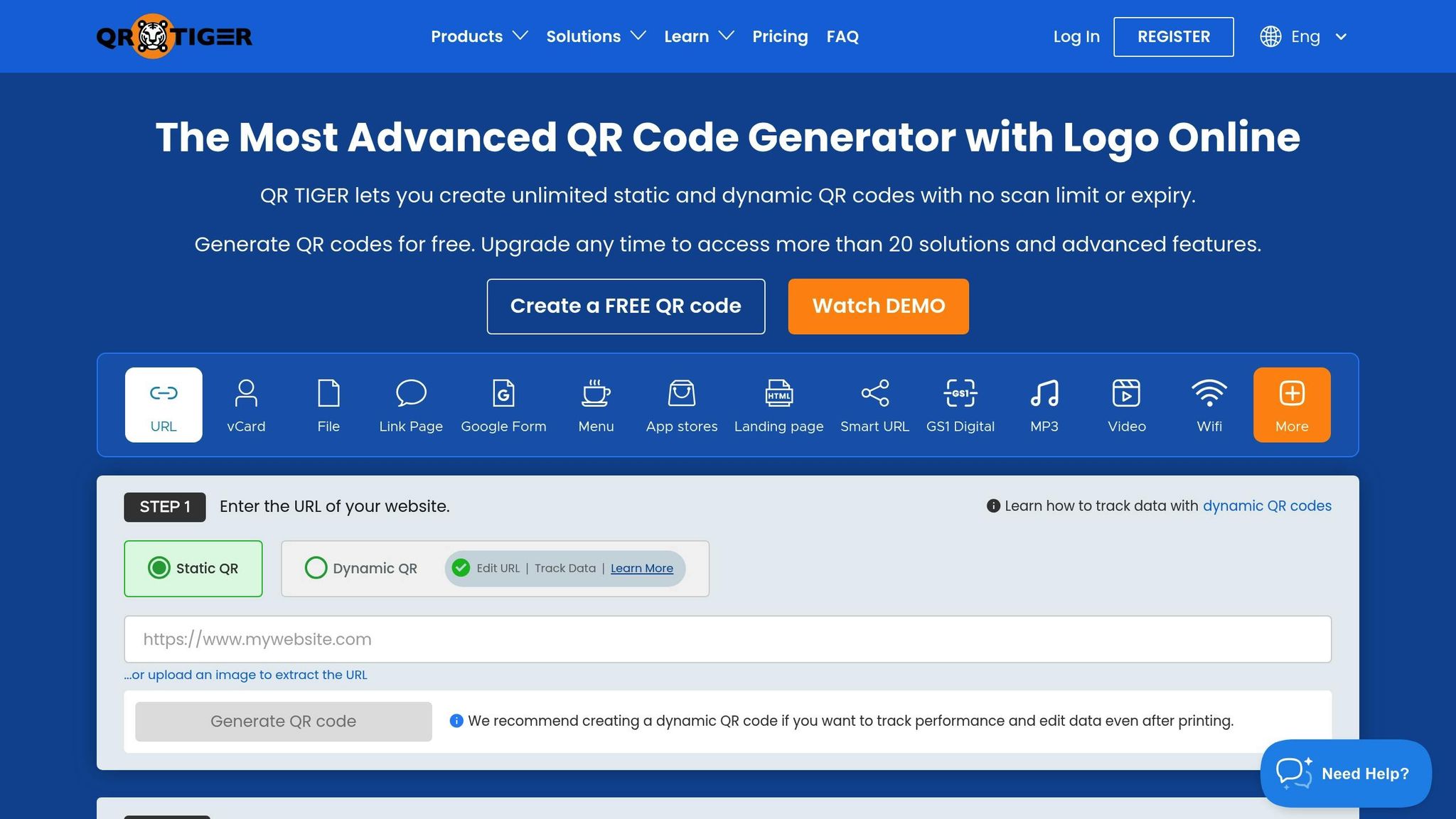The height and width of the screenshot is (819, 1456).
Task: Select the App stores bag icon
Action: click(682, 393)
